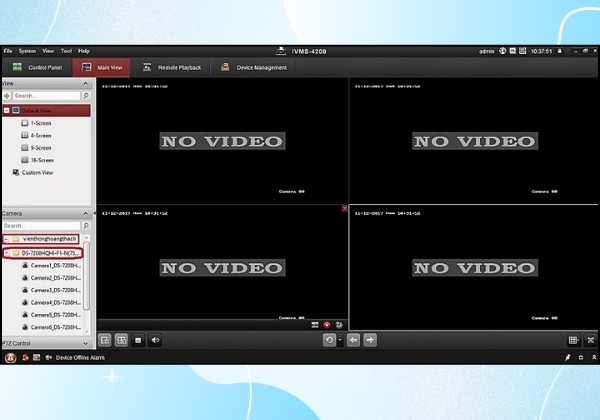Switch to the Device Management tab
The height and width of the screenshot is (420, 600).
254,67
